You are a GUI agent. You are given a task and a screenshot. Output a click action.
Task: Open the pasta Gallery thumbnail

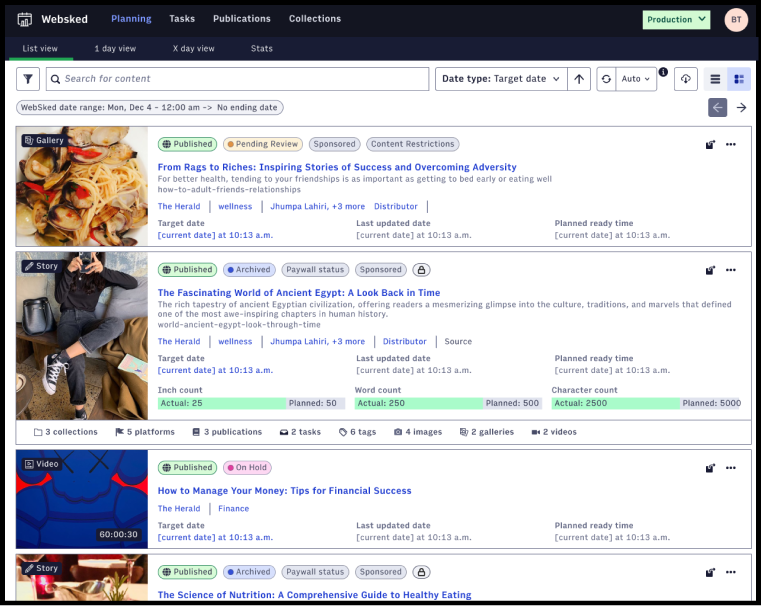click(x=82, y=186)
